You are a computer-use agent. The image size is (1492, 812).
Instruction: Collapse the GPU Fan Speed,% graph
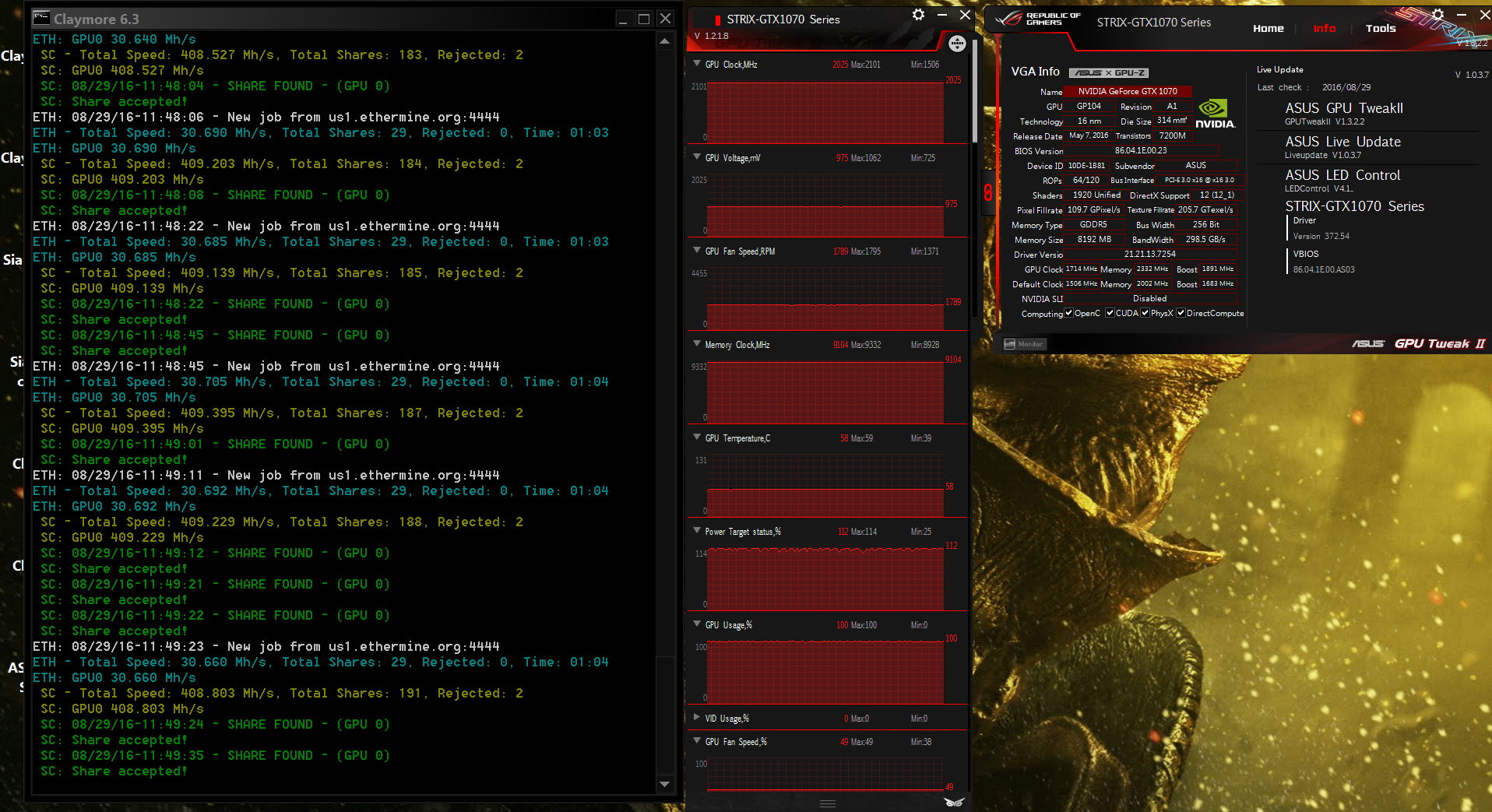click(x=696, y=741)
